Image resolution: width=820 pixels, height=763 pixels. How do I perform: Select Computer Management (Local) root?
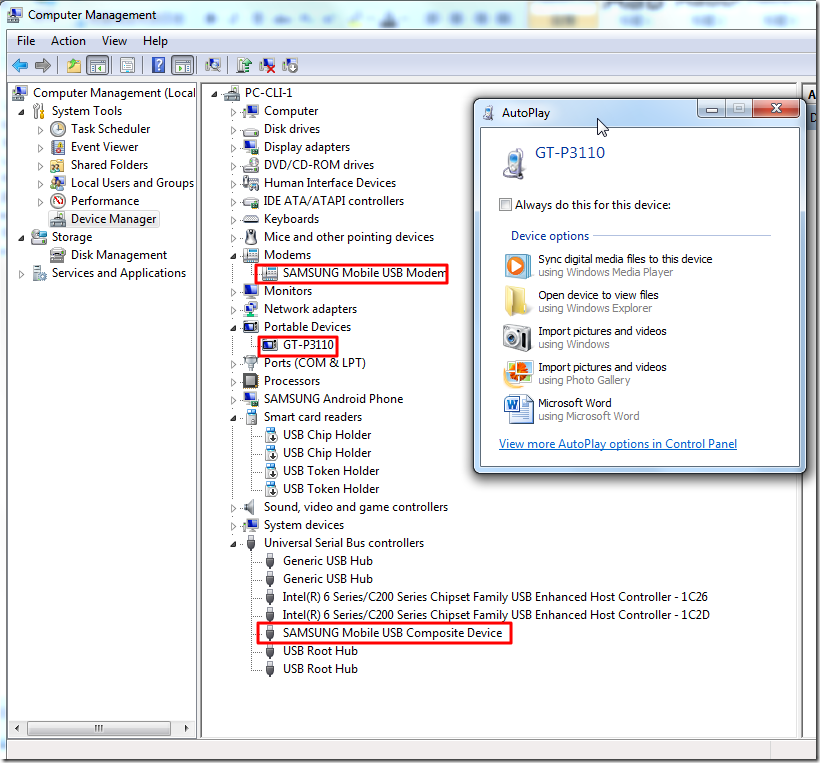[114, 93]
